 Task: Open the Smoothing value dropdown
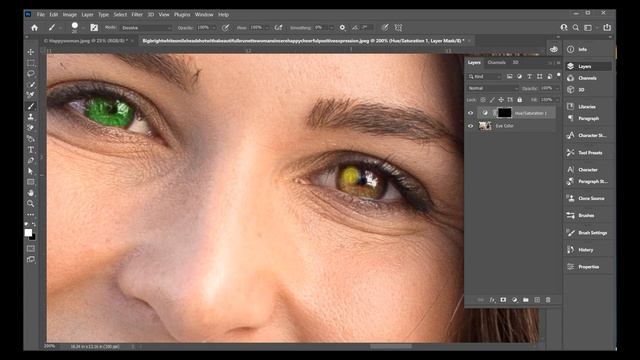pos(331,28)
